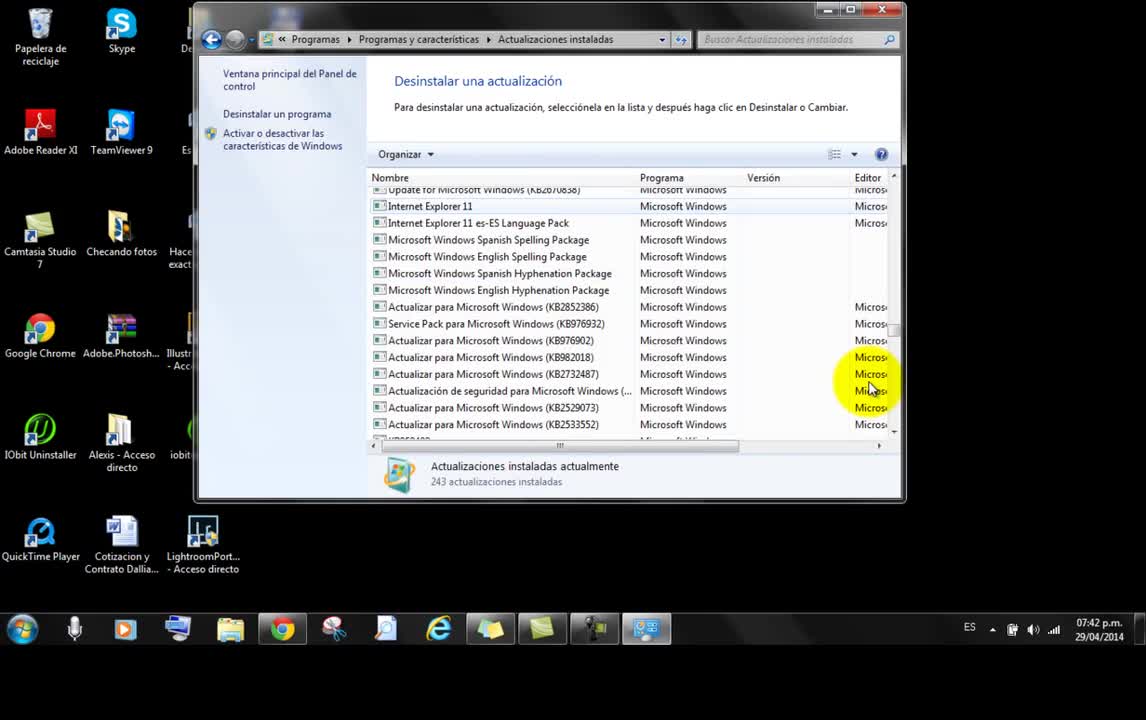Open the recent pages dropdown arrow
Image resolution: width=1146 pixels, height=720 pixels.
[251, 40]
